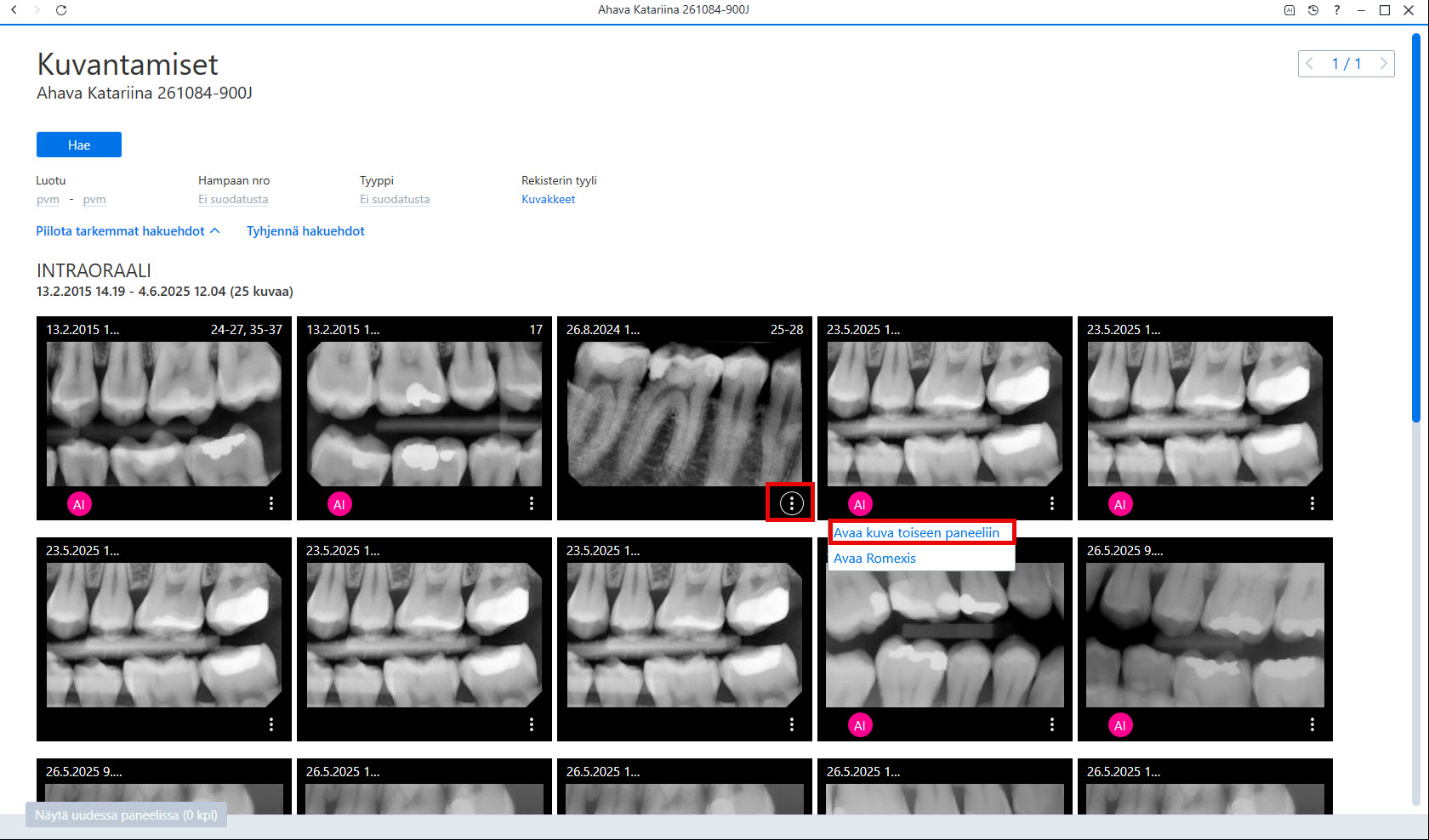Click the blue Hae search button
1429x840 pixels.
[79, 145]
